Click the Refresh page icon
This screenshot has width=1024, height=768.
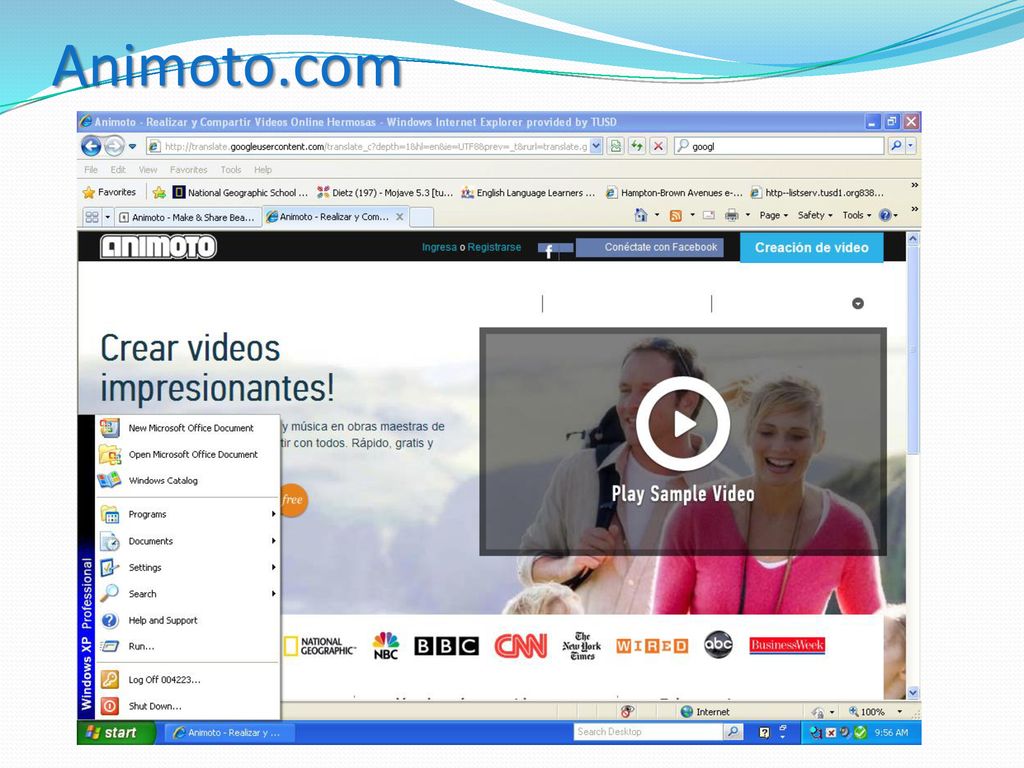tap(637, 146)
